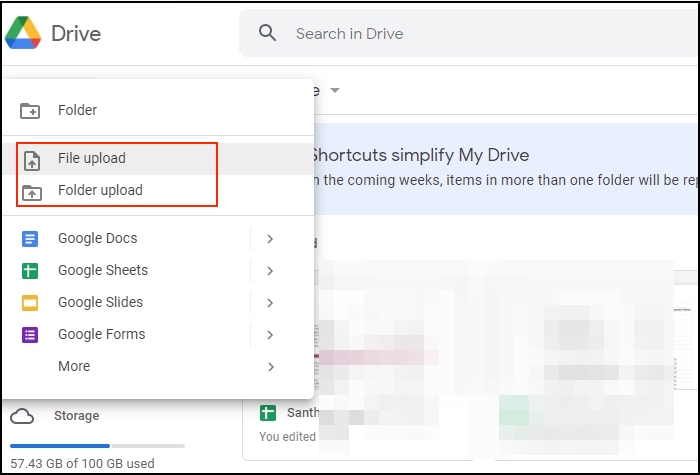Screen dimensions: 700x475
Task: Expand the Google Slides submenu arrow
Action: (270, 303)
